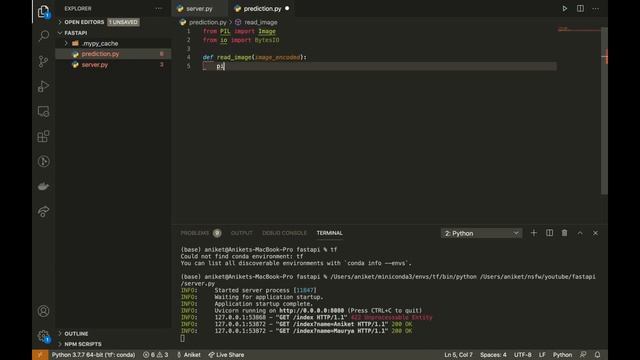Switch to the server.py editor tab
Screen dimensions: 640x360
[x=199, y=9]
